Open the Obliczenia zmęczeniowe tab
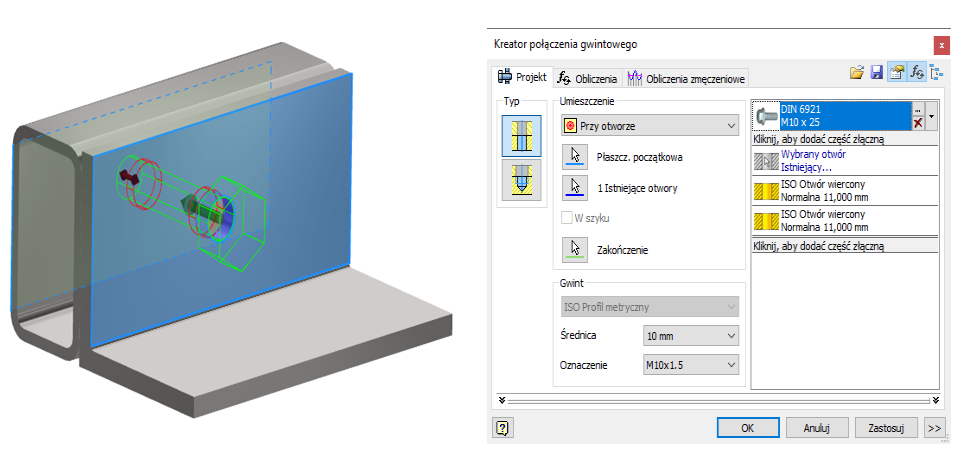Screen dimensions: 960x471 coord(685,78)
